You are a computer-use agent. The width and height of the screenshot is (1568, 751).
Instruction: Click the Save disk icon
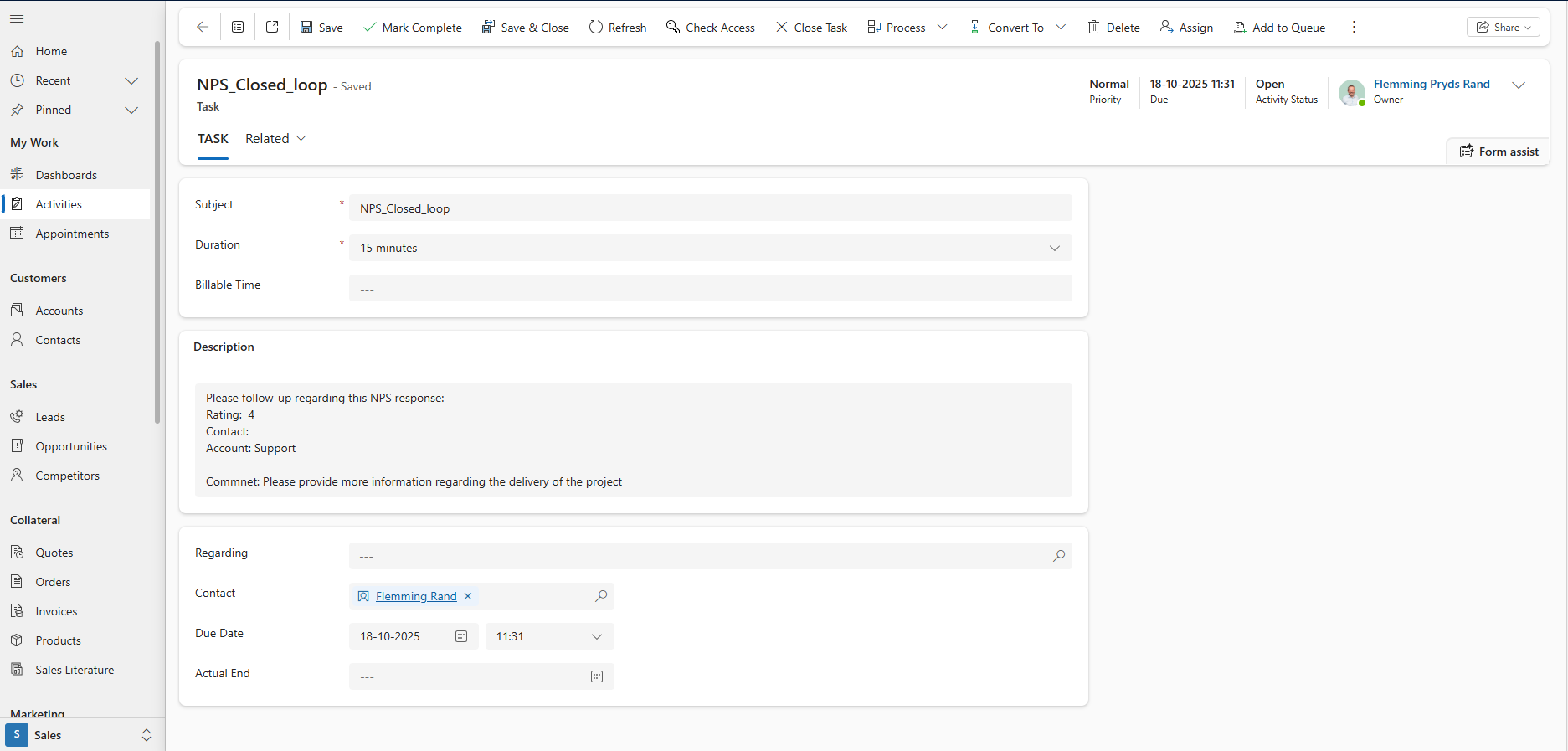click(306, 27)
